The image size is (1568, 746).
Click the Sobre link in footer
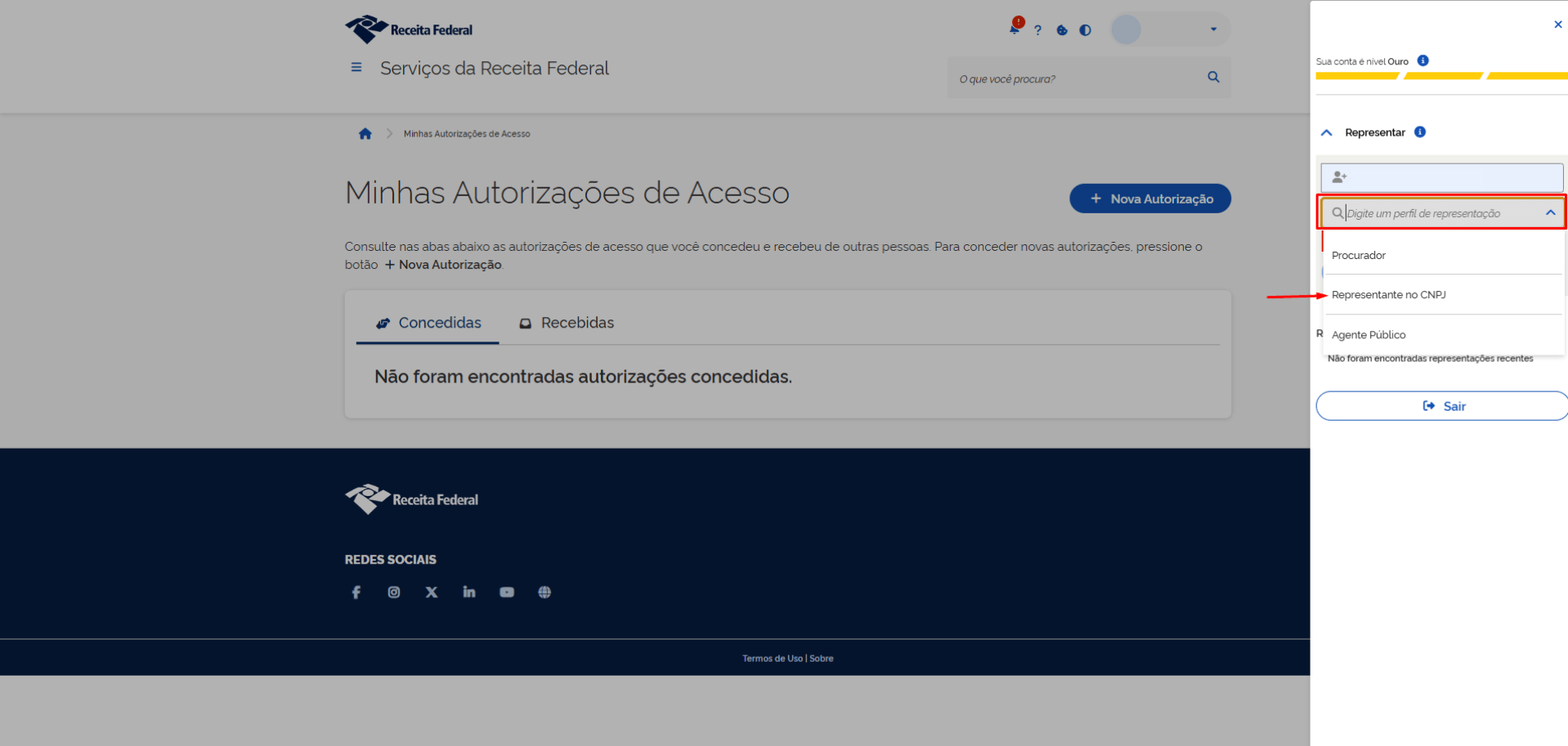coord(822,659)
